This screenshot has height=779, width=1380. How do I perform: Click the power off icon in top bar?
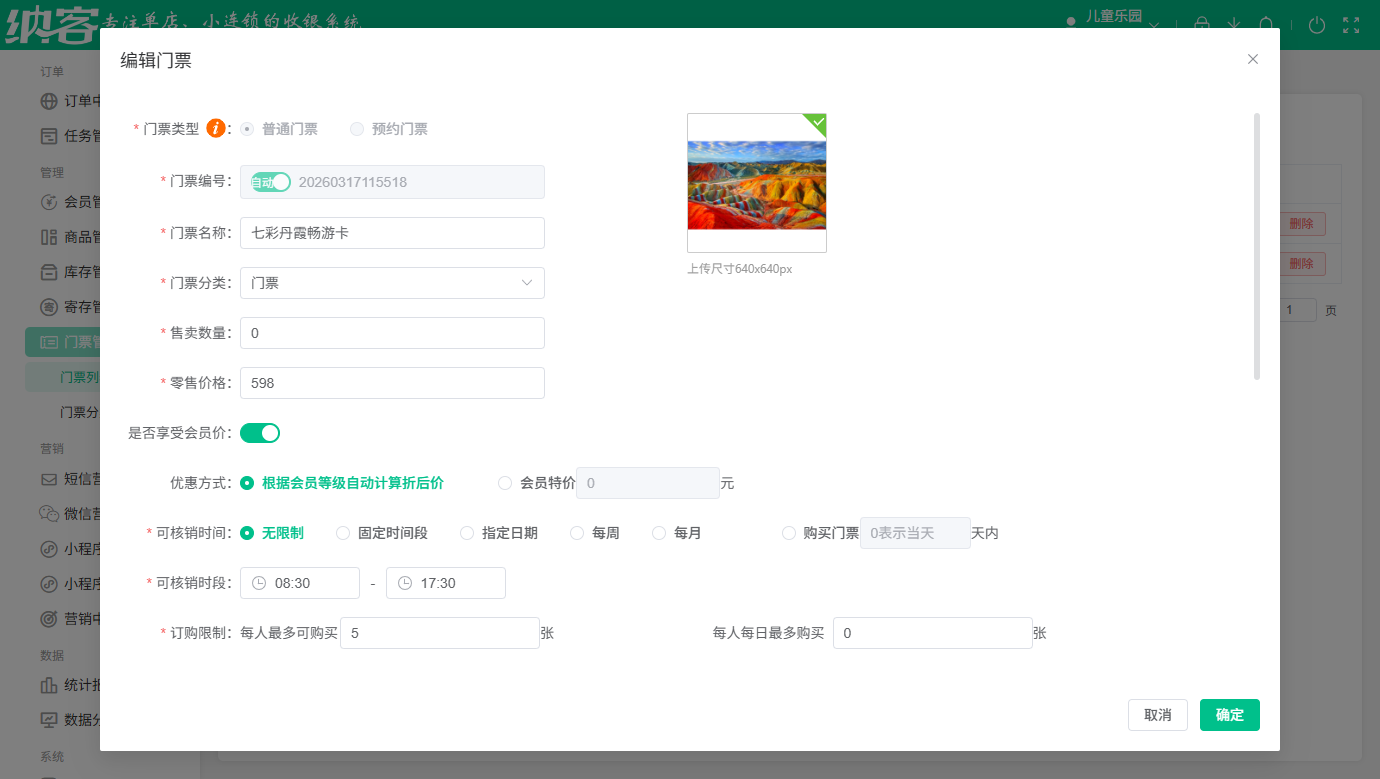(1317, 25)
